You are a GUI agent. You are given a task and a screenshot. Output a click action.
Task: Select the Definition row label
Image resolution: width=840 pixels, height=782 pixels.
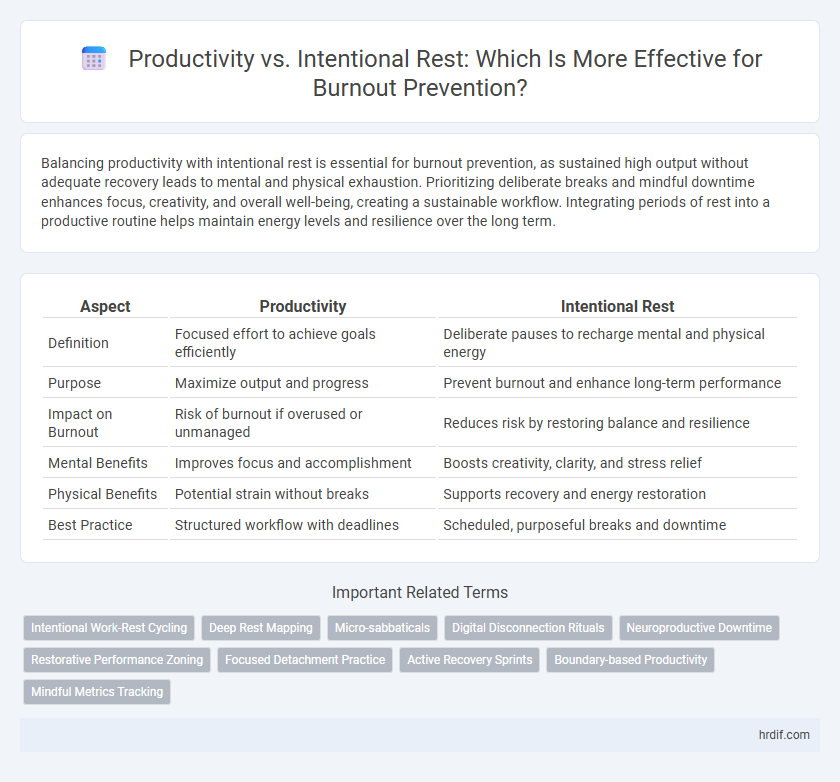pos(78,343)
